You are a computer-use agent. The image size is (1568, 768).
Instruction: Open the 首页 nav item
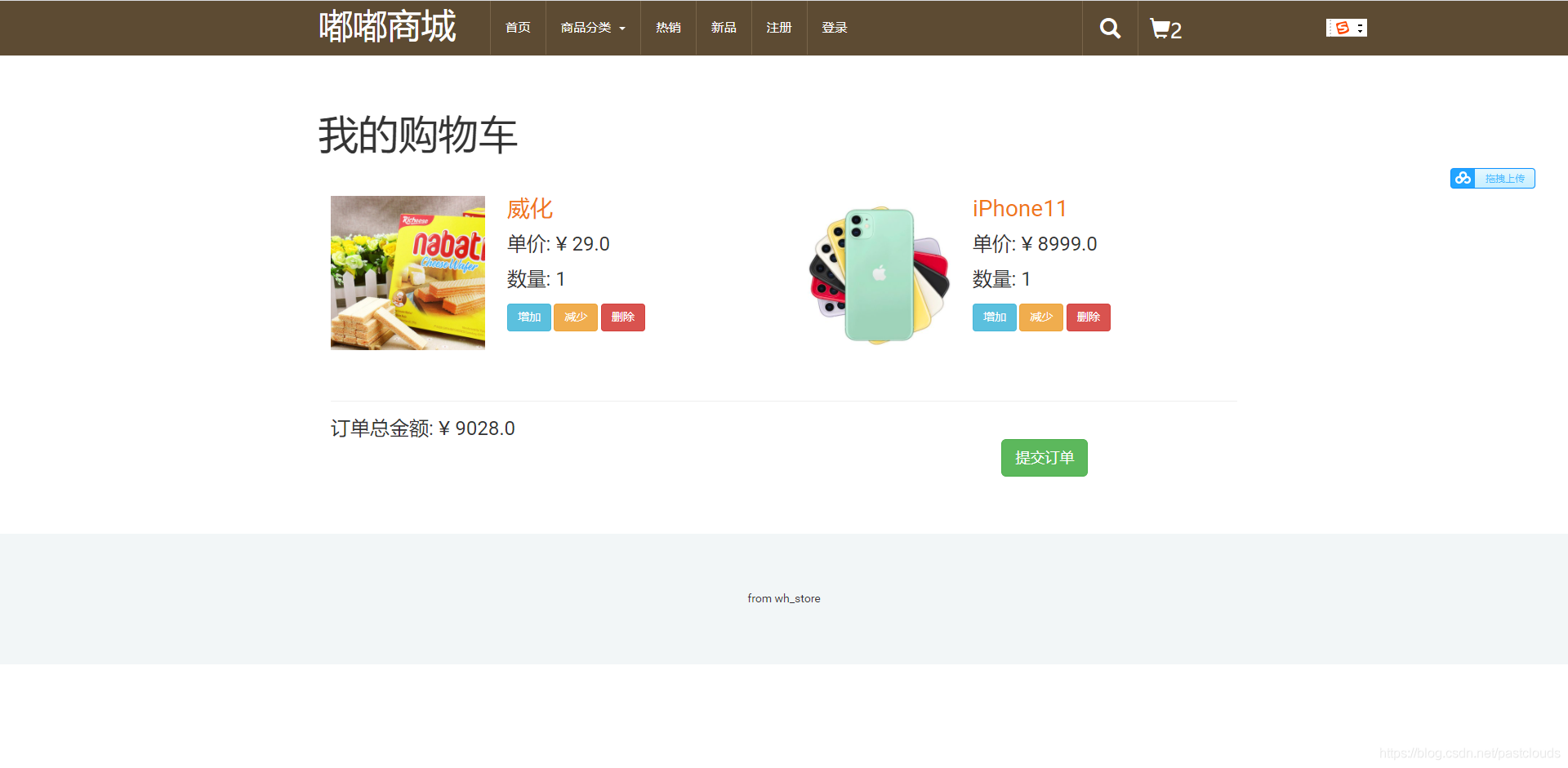pos(518,28)
